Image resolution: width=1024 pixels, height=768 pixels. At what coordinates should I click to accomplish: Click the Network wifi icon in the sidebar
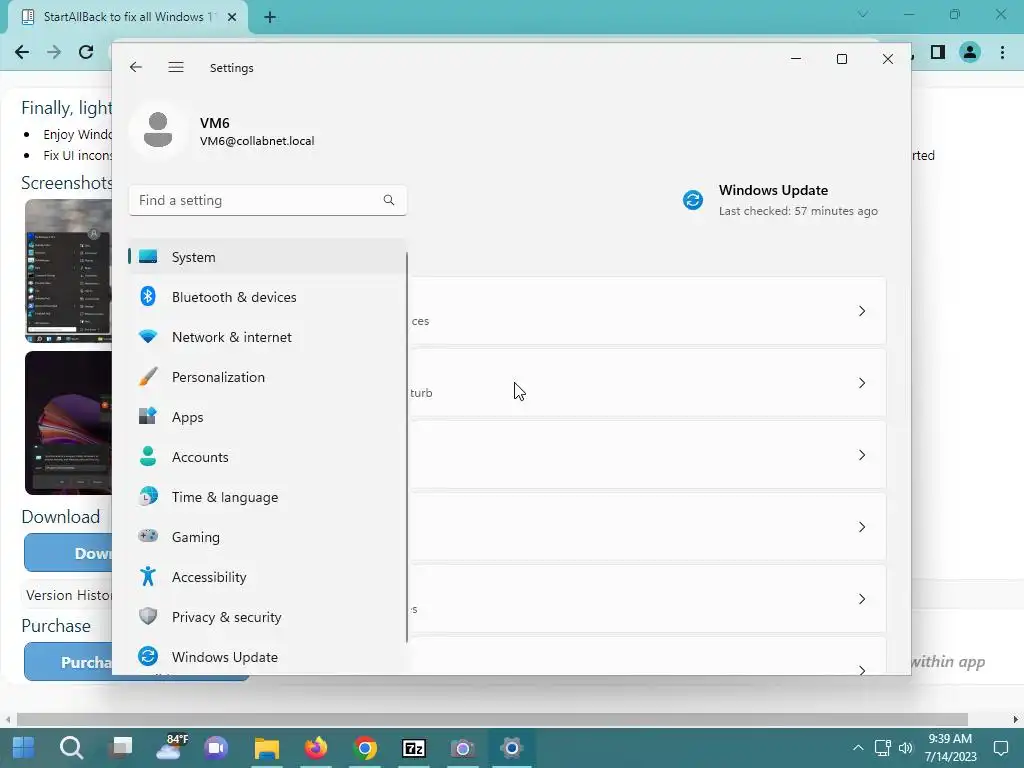tap(148, 337)
